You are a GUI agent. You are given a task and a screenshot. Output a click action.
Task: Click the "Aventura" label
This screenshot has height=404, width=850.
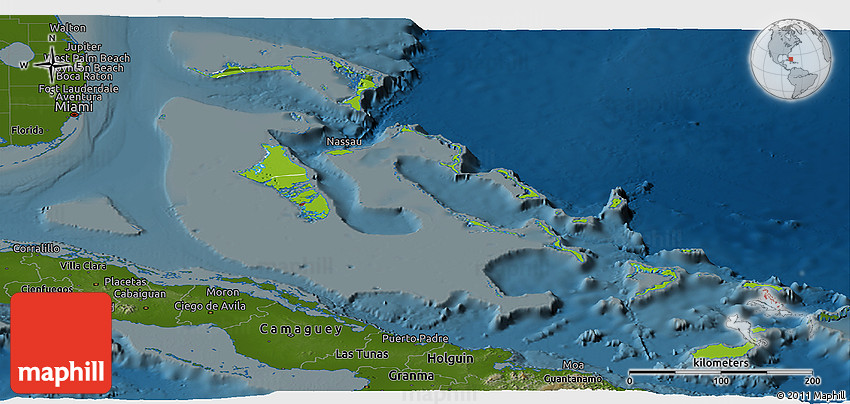[79, 97]
